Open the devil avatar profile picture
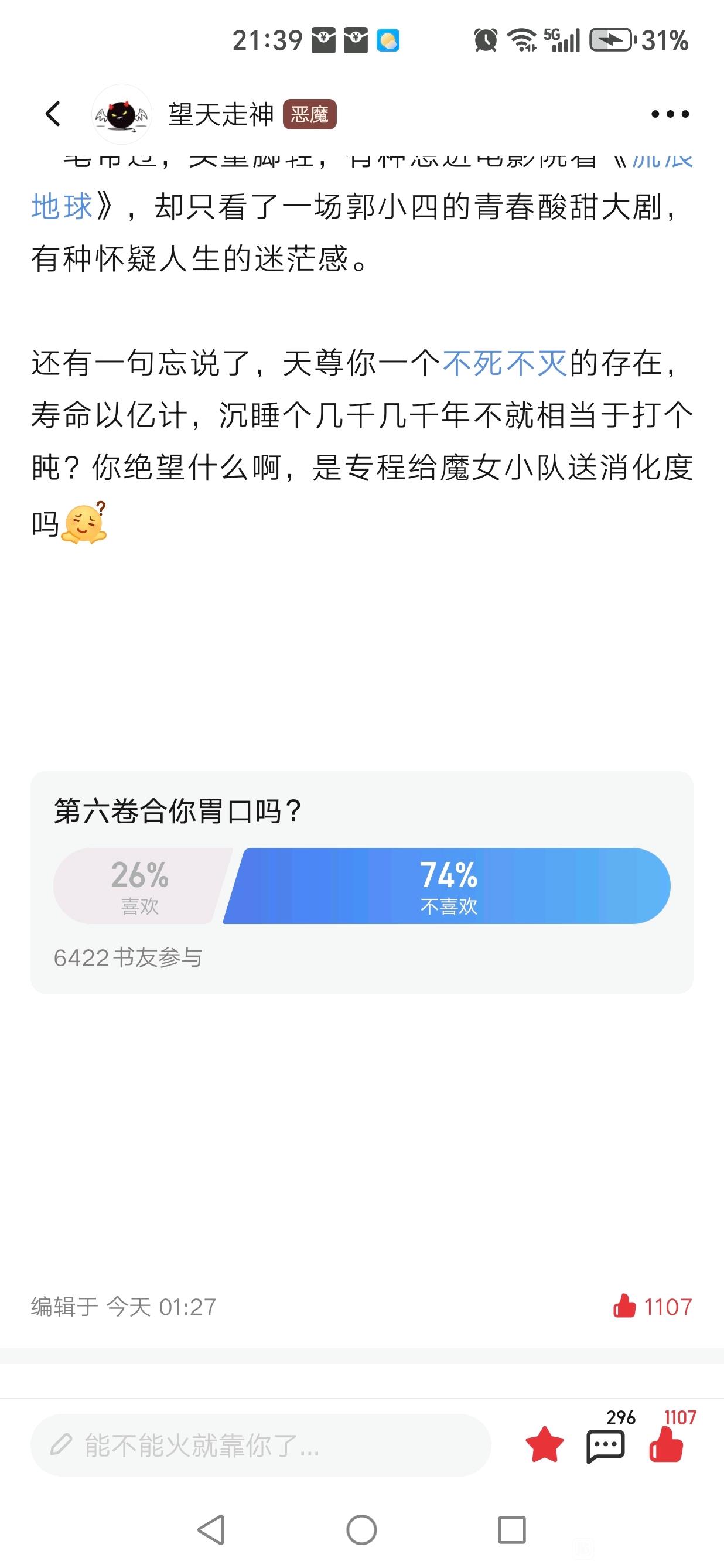The image size is (724, 1568). point(121,114)
